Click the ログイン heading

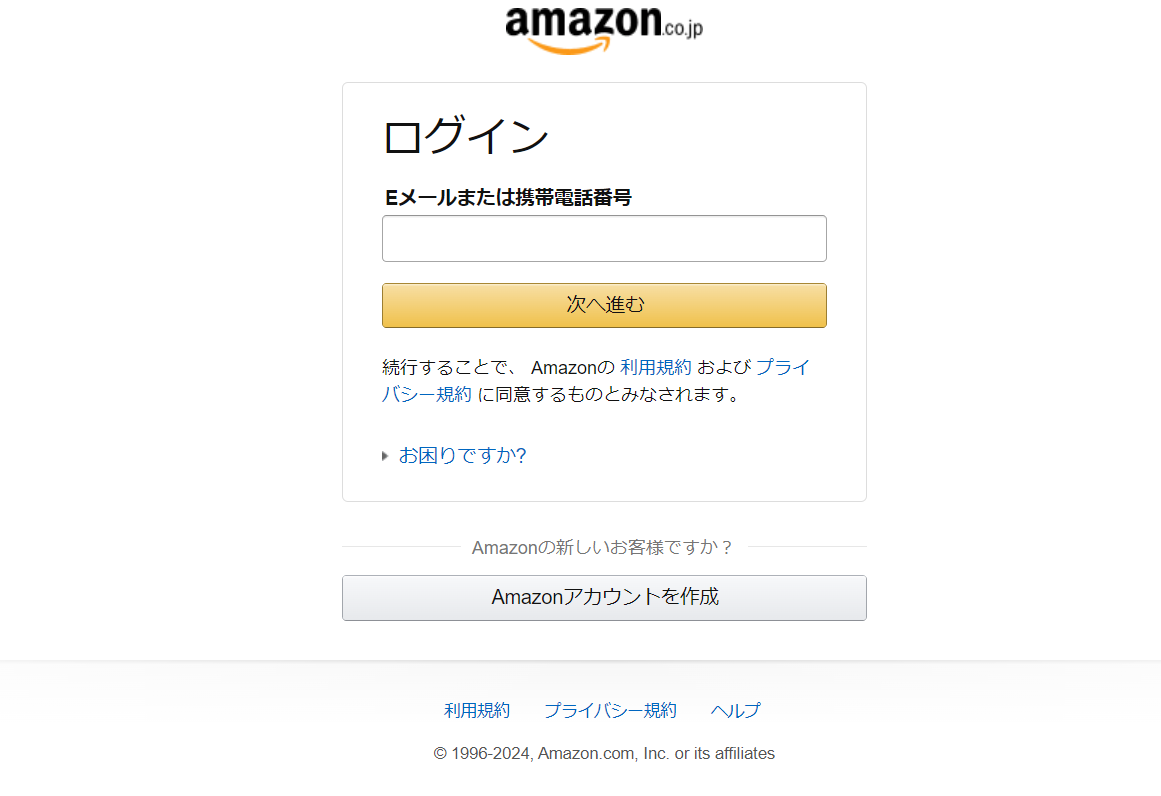coord(466,136)
